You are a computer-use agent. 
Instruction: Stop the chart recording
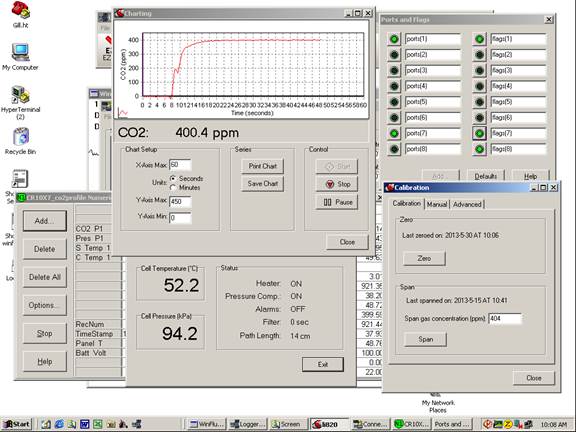tap(337, 184)
